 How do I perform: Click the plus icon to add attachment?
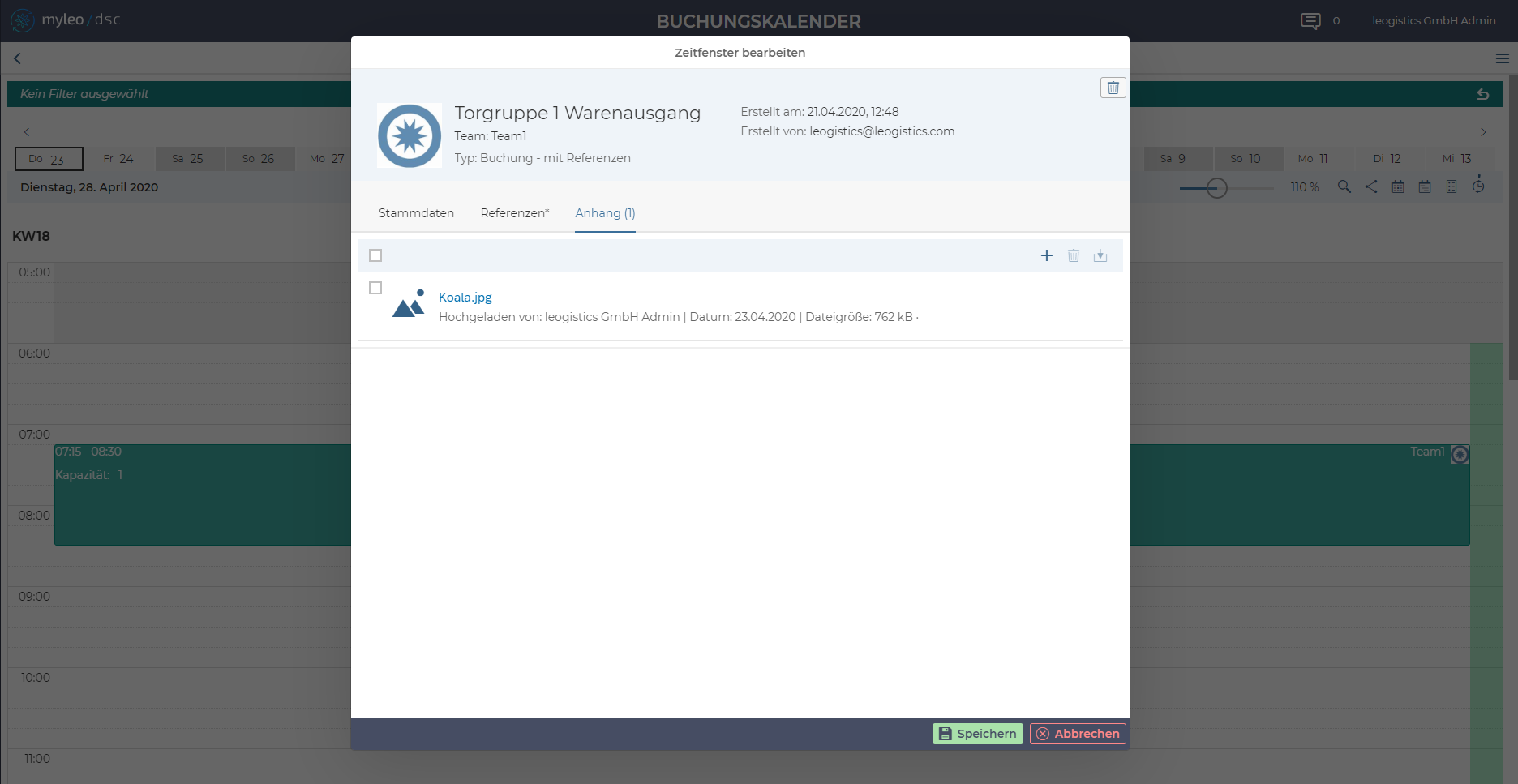(1046, 255)
